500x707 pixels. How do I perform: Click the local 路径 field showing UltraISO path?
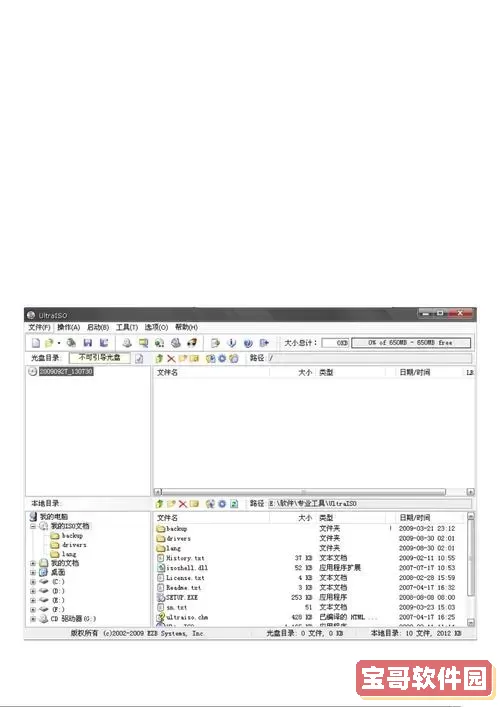(x=370, y=504)
